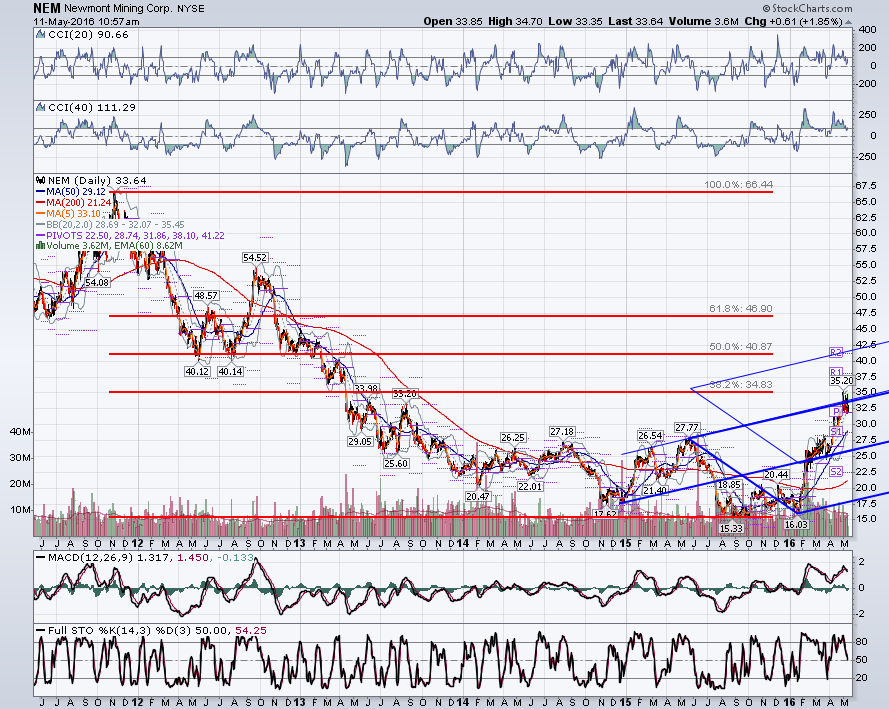889x709 pixels.
Task: Click the Open 33.85 value
Action: point(453,22)
